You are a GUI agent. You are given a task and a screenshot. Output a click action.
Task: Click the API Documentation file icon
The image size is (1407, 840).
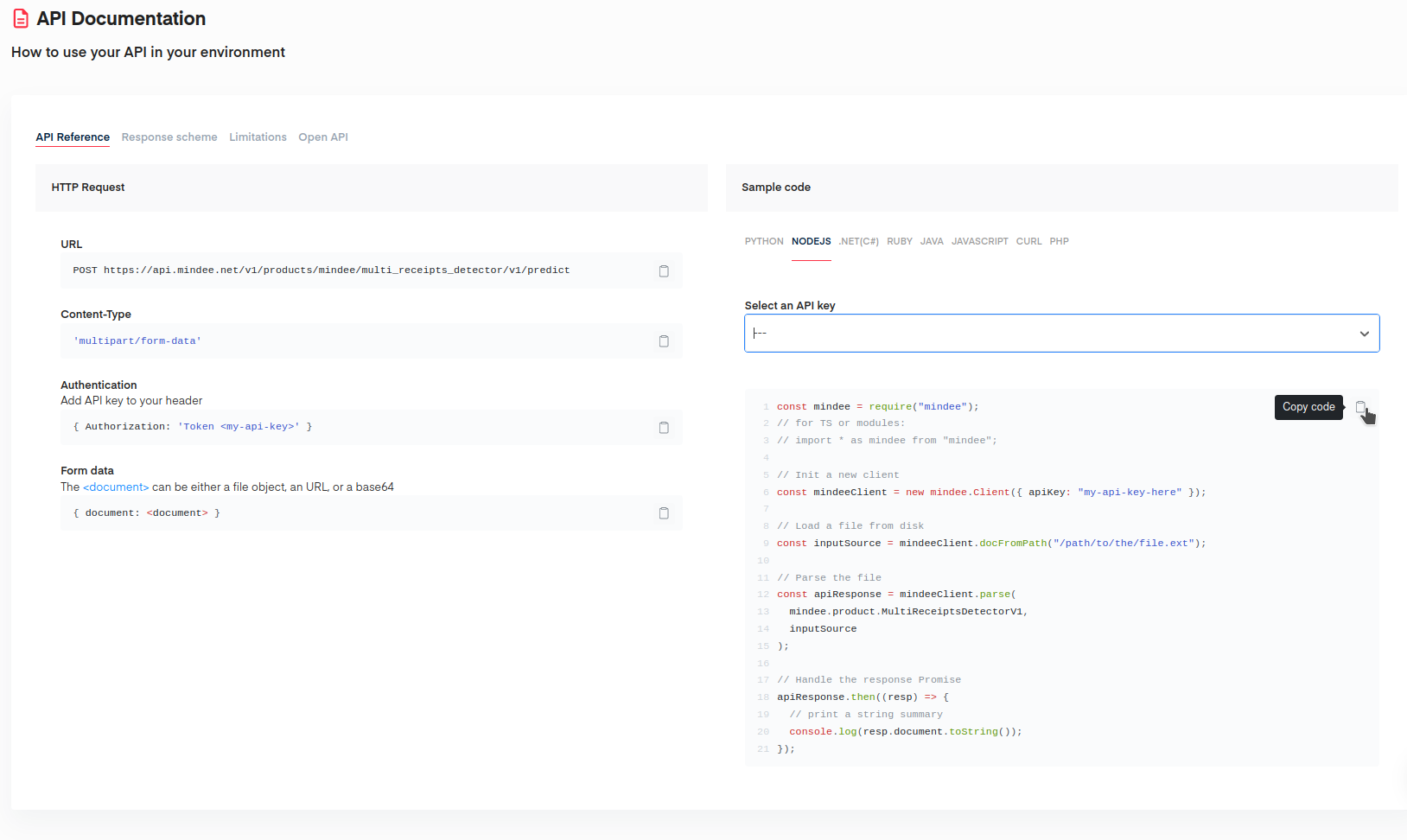[x=21, y=19]
